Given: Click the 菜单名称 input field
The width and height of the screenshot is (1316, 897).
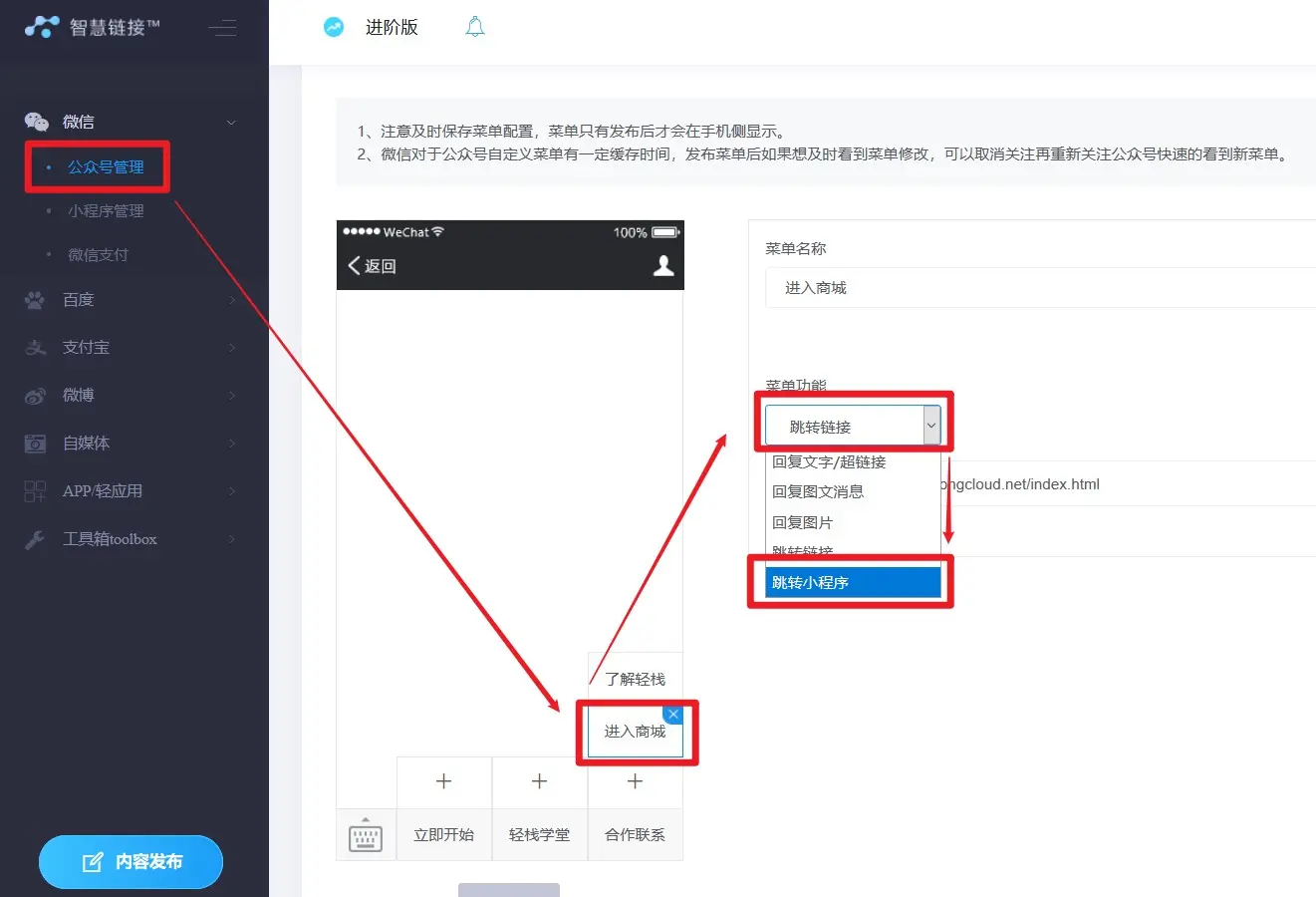Looking at the screenshot, I should tap(1036, 288).
